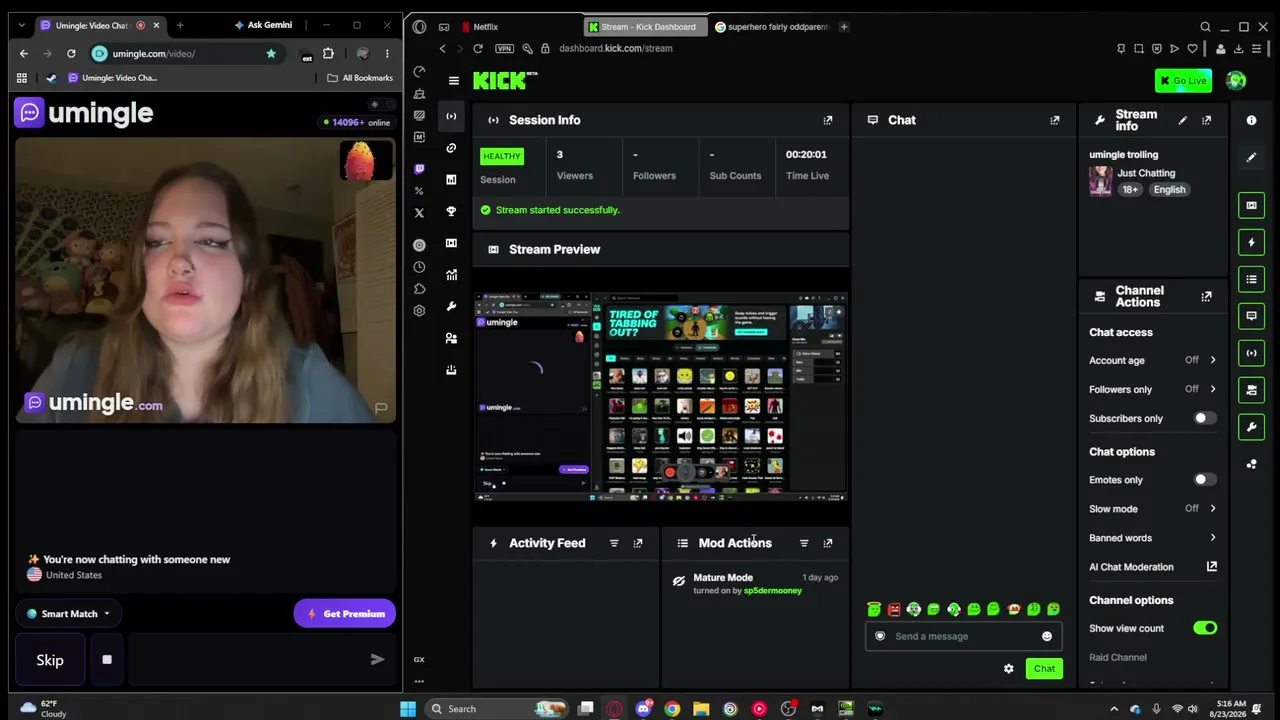Click the info icon on right rail
This screenshot has width=1280, height=720.
(1251, 120)
